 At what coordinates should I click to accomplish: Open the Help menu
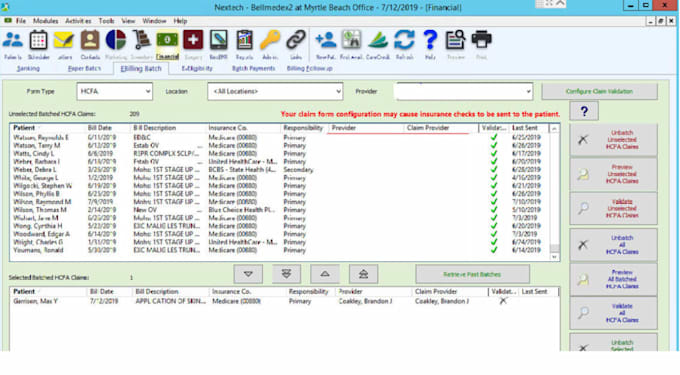[180, 21]
